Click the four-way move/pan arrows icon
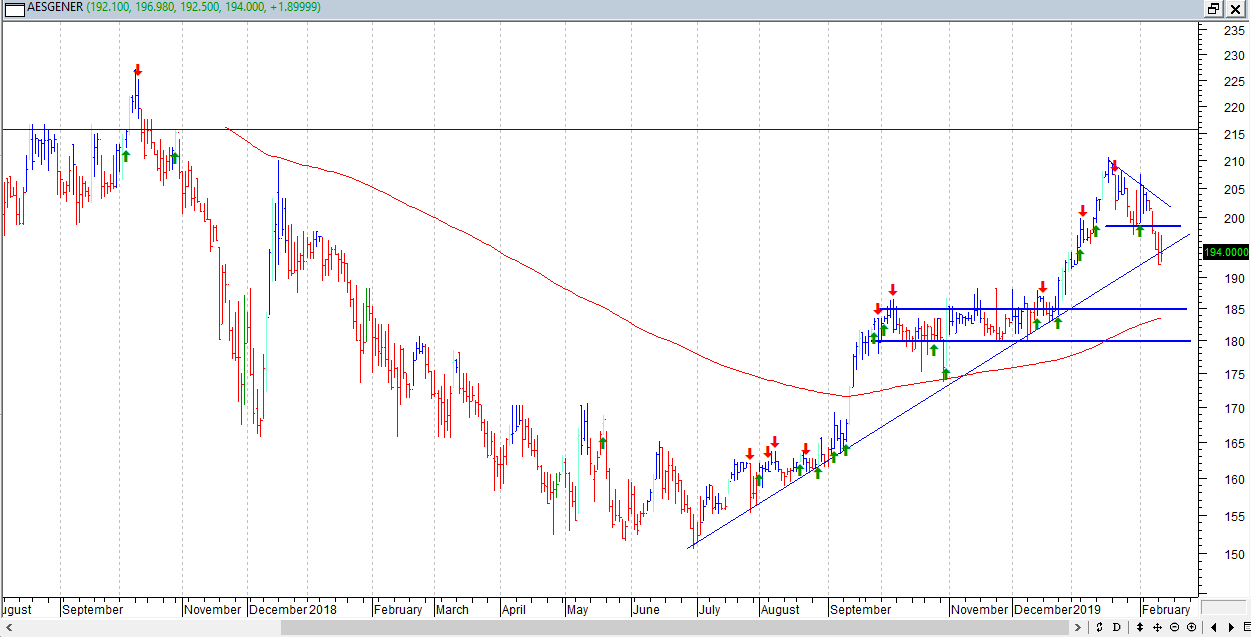The image size is (1251, 637). point(1157,628)
